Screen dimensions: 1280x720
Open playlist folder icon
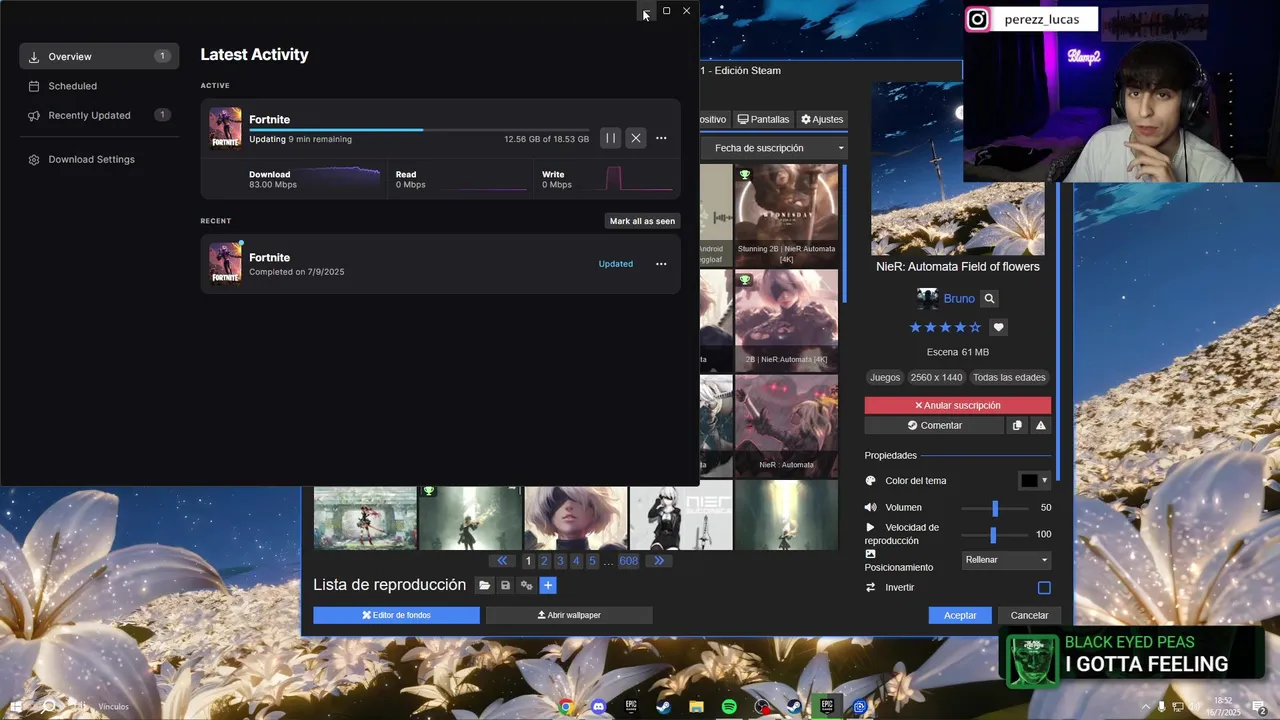coord(484,585)
